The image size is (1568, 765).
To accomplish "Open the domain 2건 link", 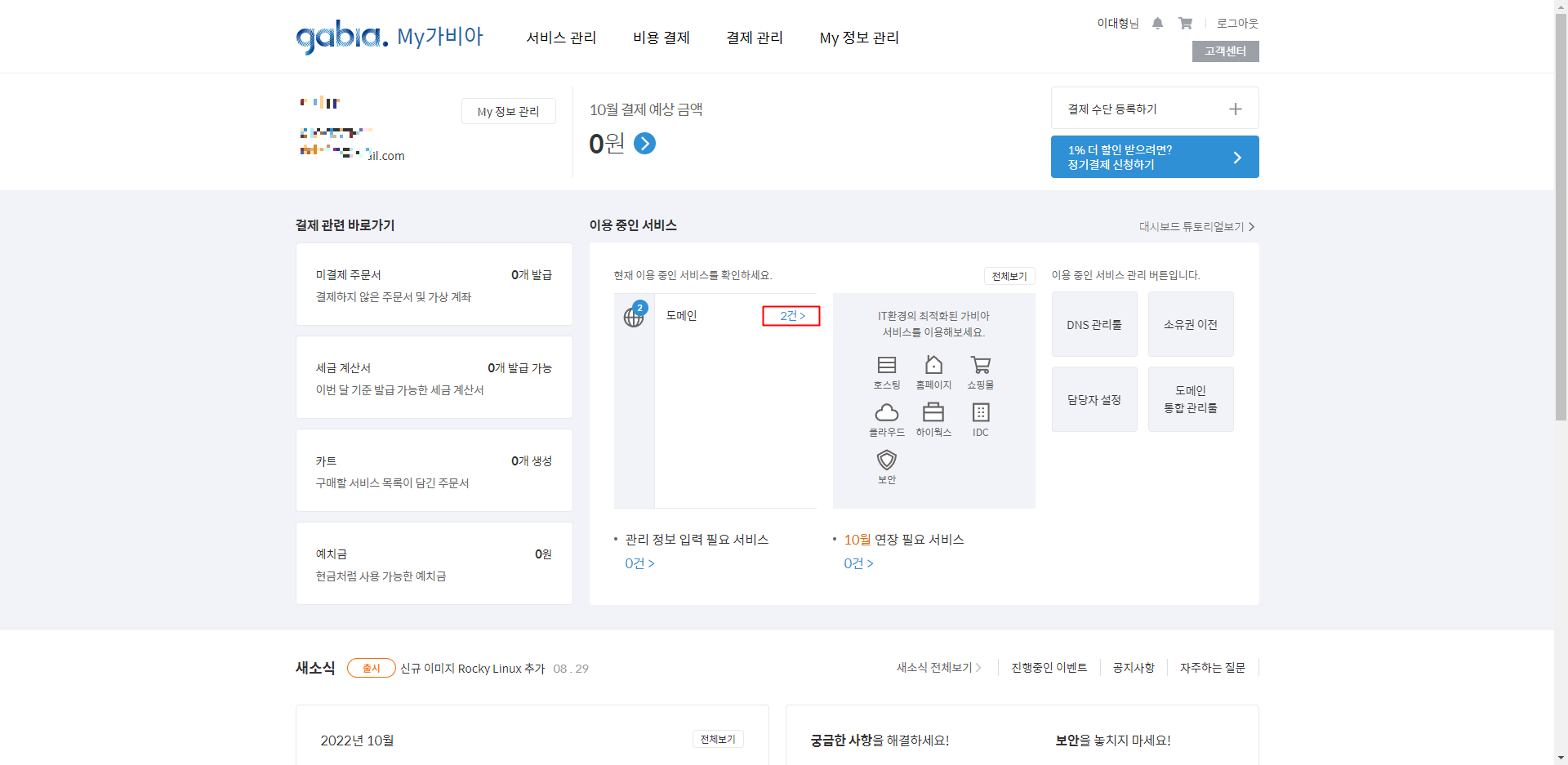I will click(791, 316).
